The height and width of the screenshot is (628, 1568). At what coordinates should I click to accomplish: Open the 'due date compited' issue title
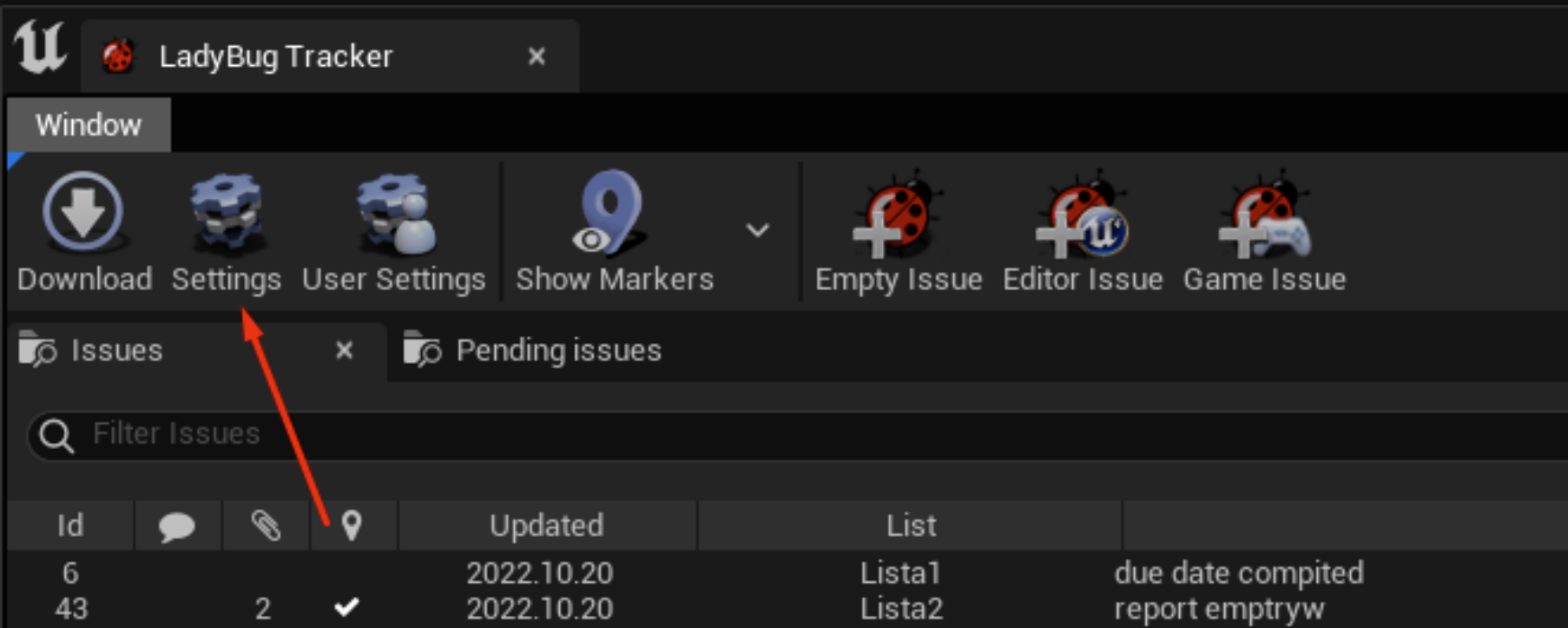point(1239,573)
